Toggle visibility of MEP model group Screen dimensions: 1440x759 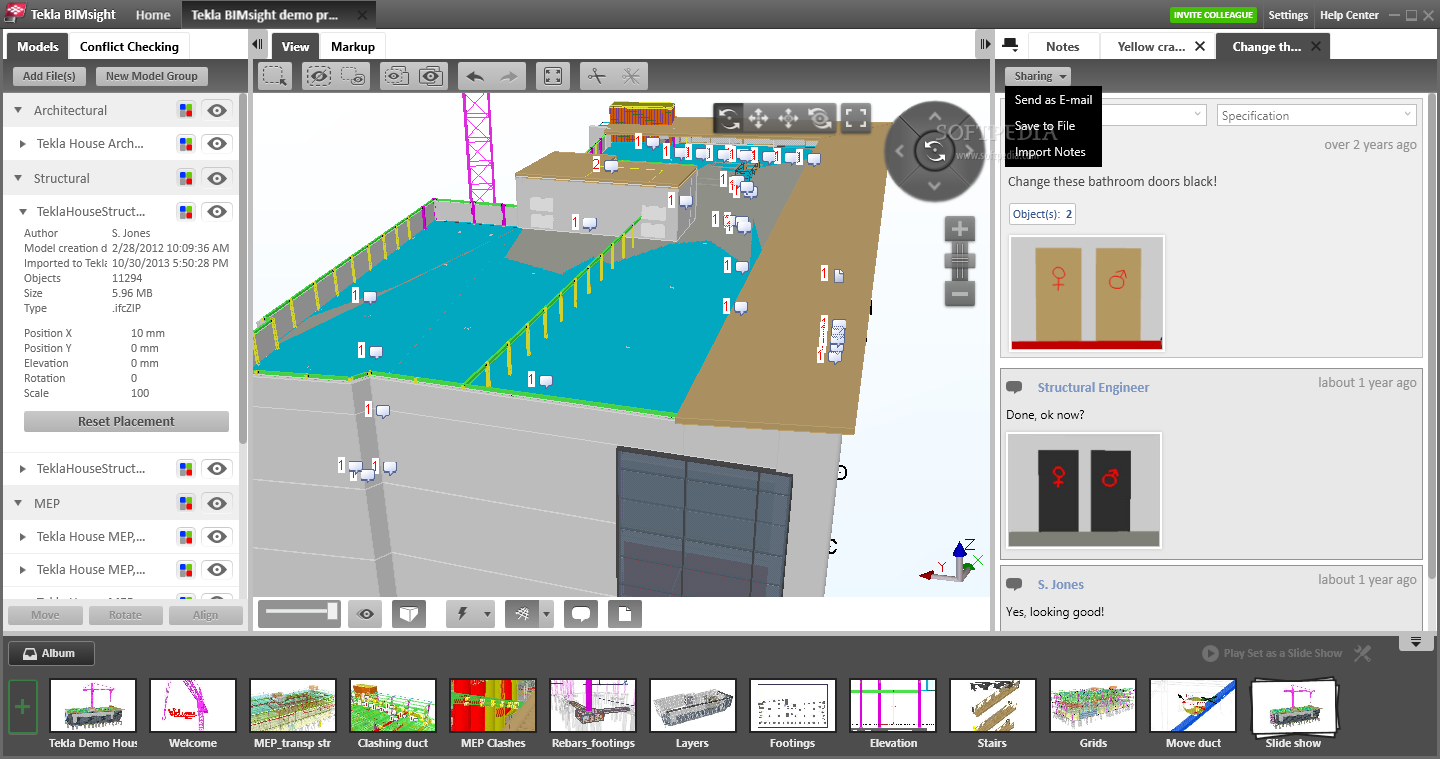(217, 503)
